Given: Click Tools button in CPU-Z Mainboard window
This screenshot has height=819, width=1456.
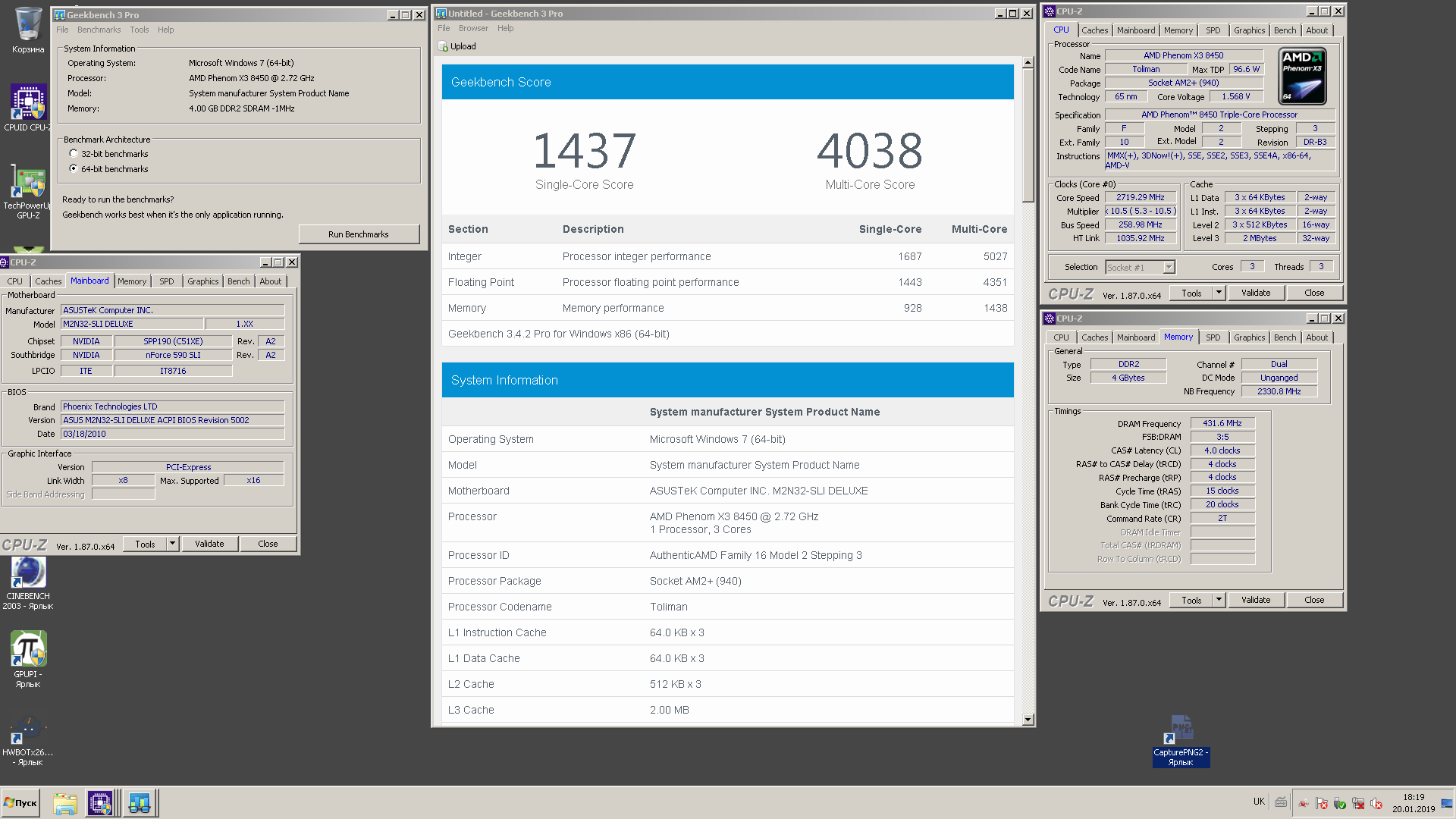Looking at the screenshot, I should 145,544.
